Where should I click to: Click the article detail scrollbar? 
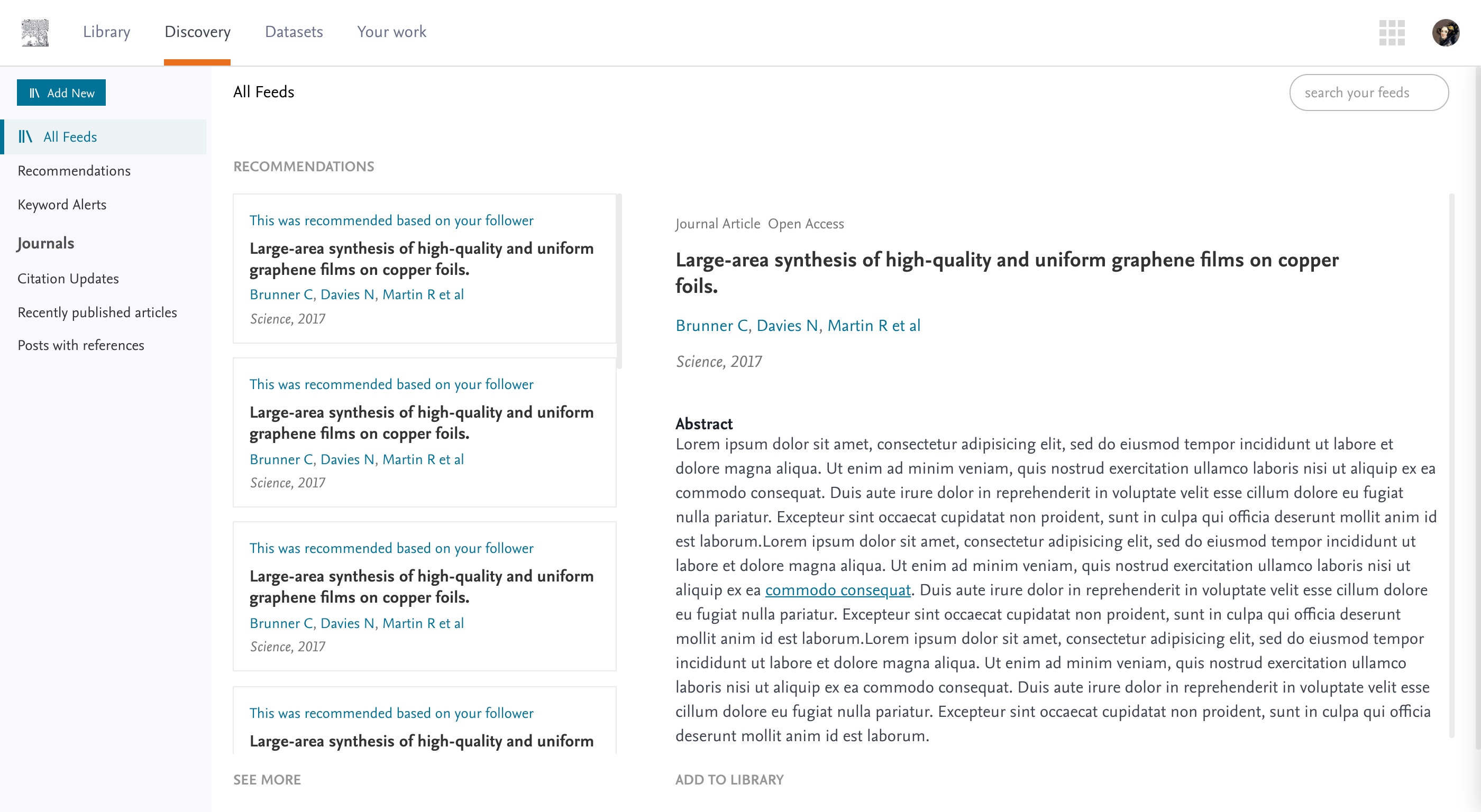pos(1452,466)
